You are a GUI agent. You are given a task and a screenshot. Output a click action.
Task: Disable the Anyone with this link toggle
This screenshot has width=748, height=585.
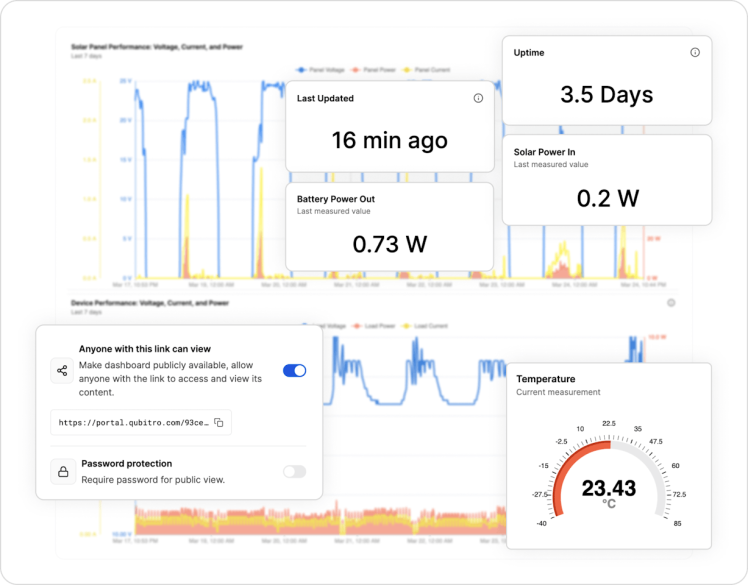pyautogui.click(x=294, y=371)
